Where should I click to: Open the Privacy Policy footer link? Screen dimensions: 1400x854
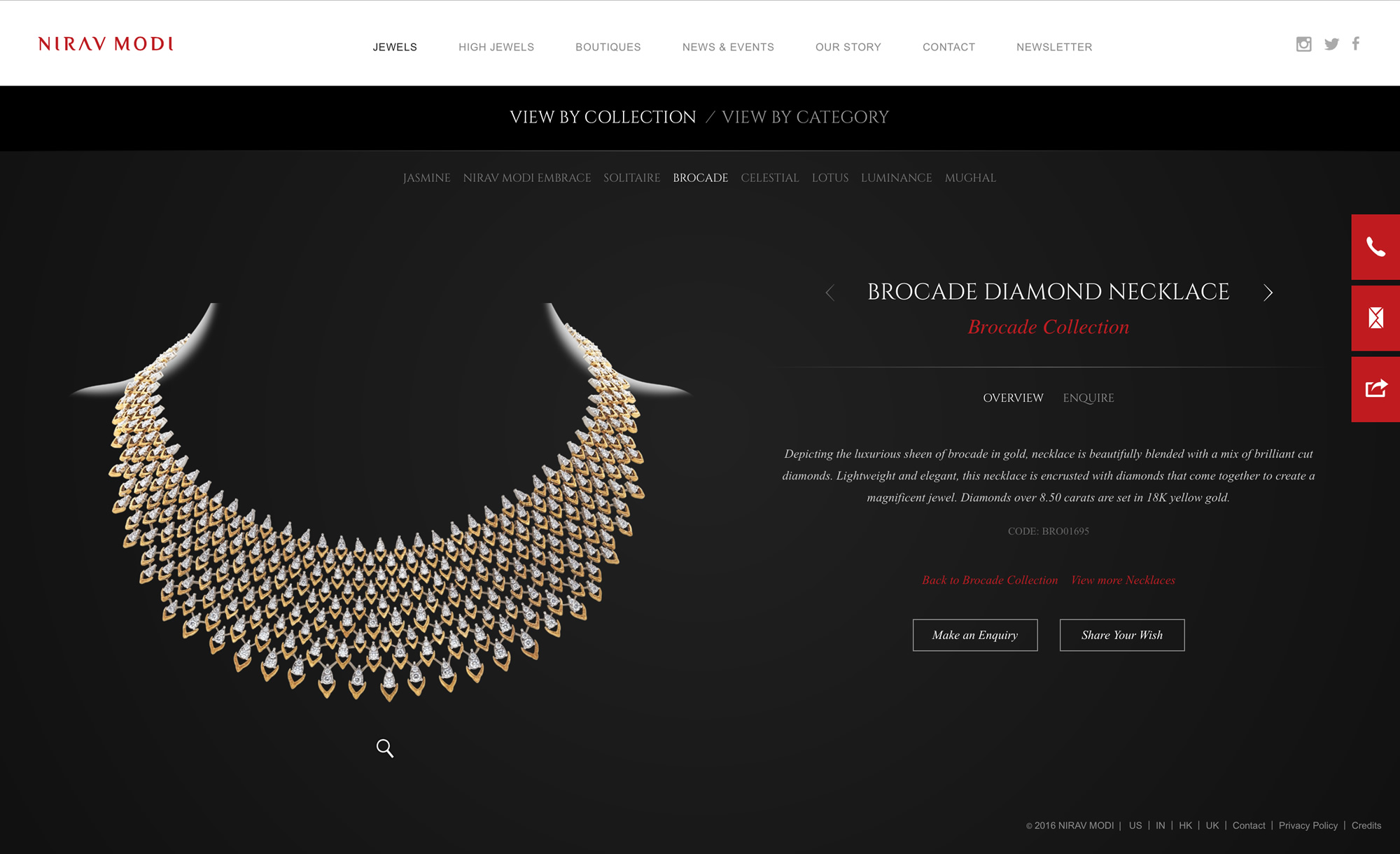coord(1308,825)
